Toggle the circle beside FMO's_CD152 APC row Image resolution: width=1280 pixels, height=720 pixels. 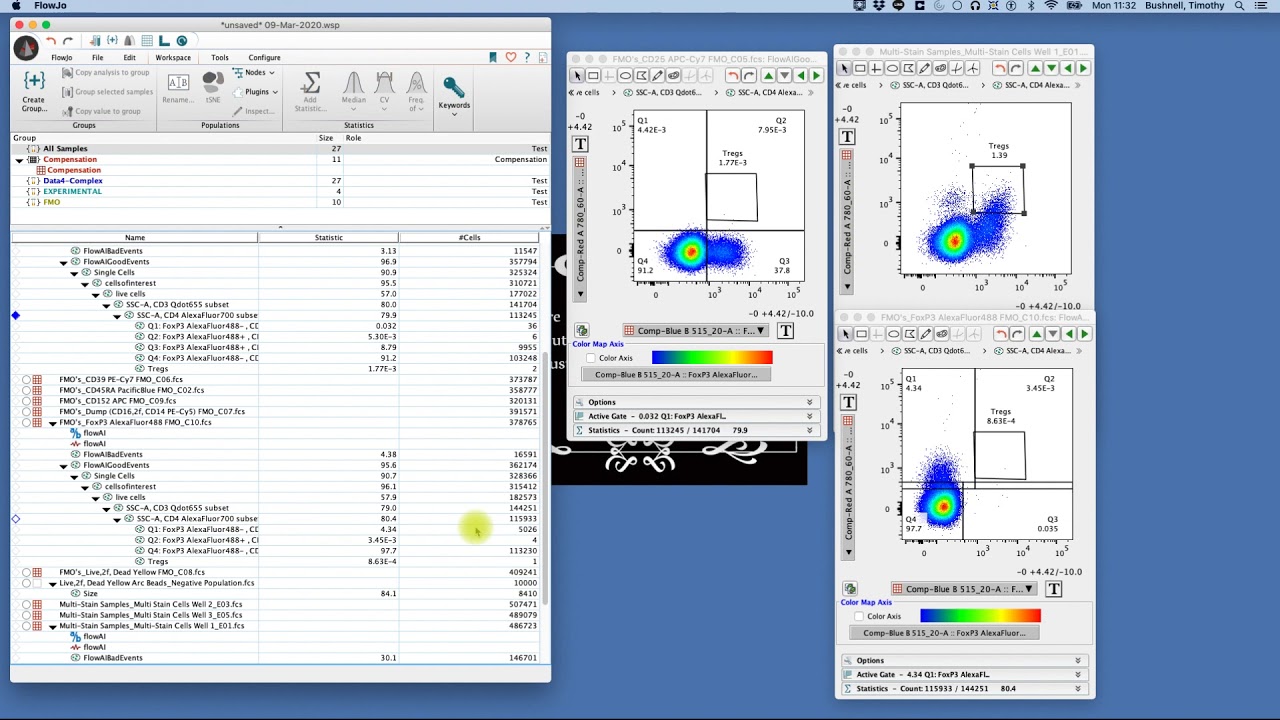pos(26,401)
